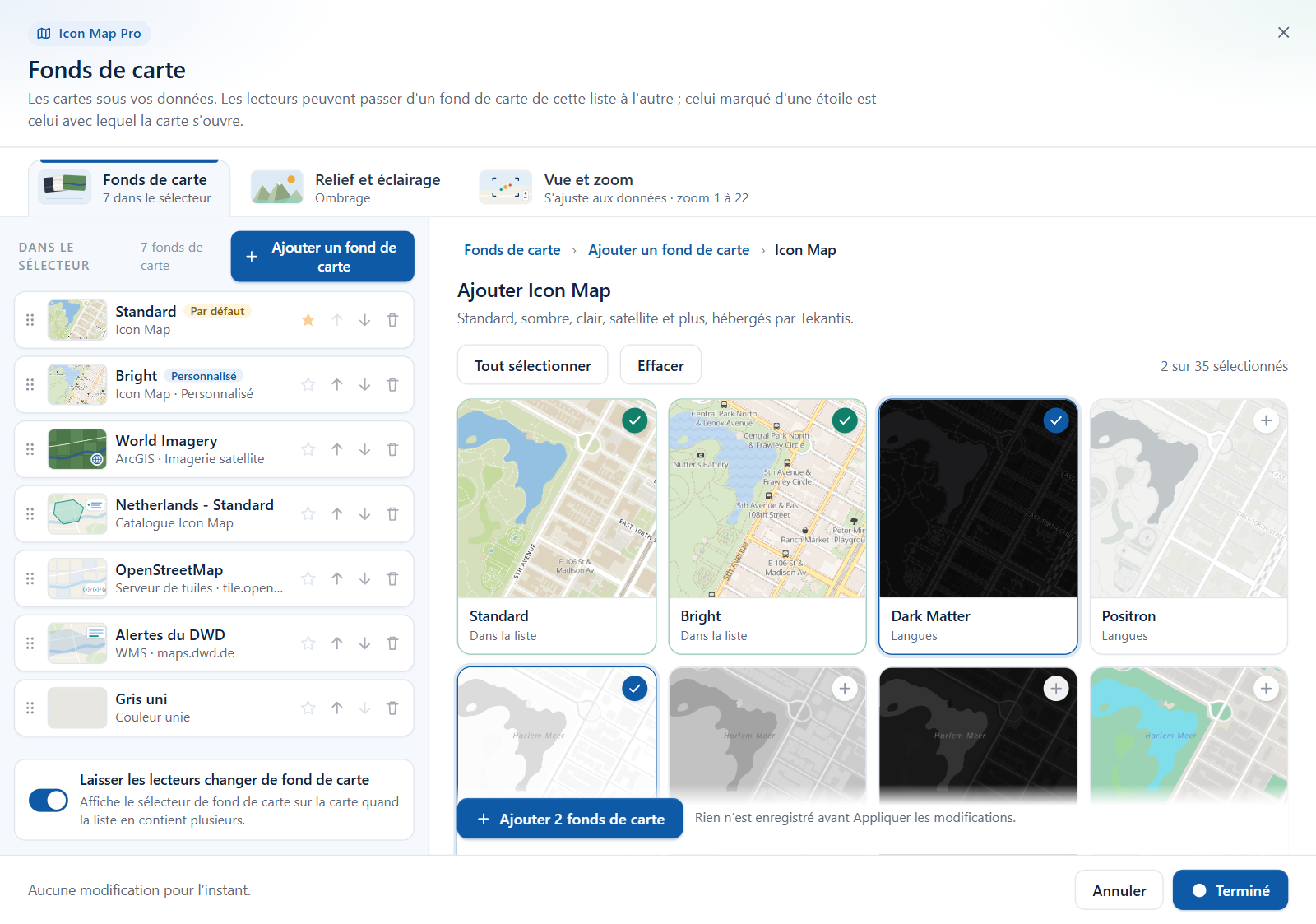
Task: Click the "Par défaut" label on Standard
Action: (217, 311)
